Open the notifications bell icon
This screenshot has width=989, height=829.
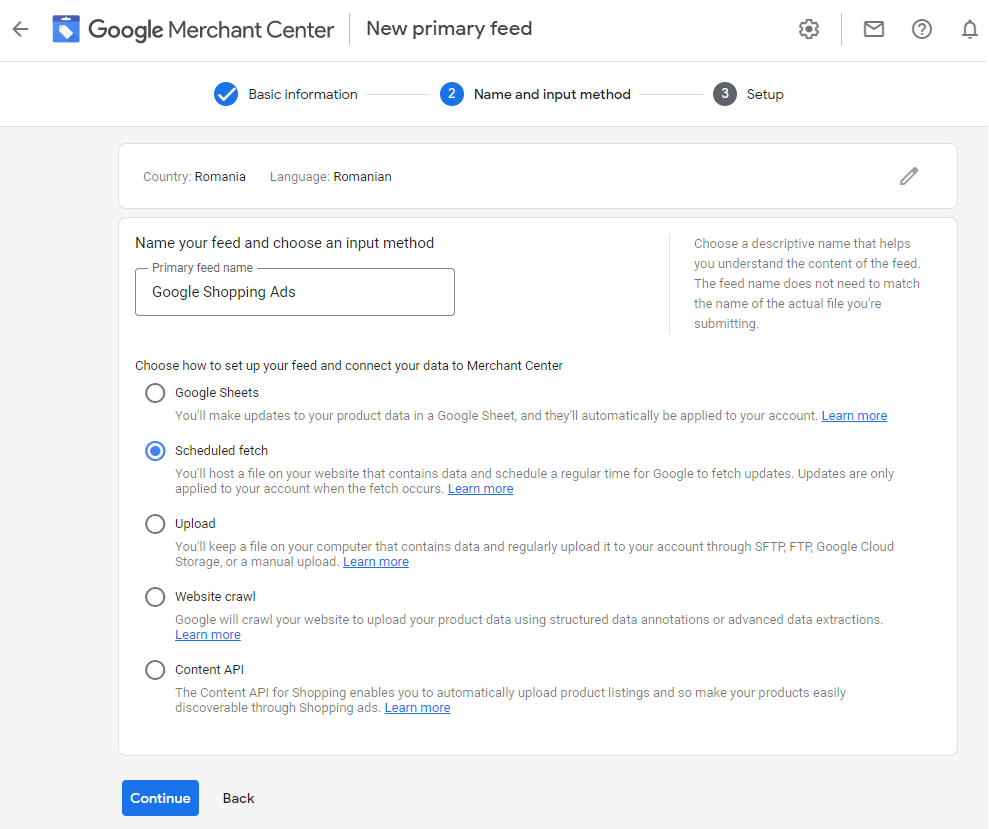pyautogui.click(x=969, y=29)
